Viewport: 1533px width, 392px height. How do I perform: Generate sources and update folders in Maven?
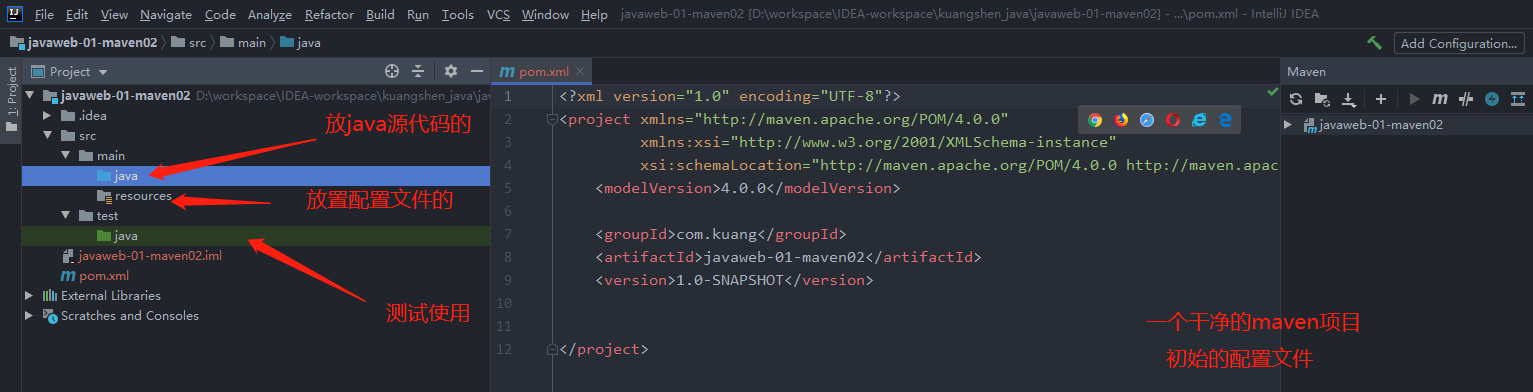pyautogui.click(x=1322, y=99)
